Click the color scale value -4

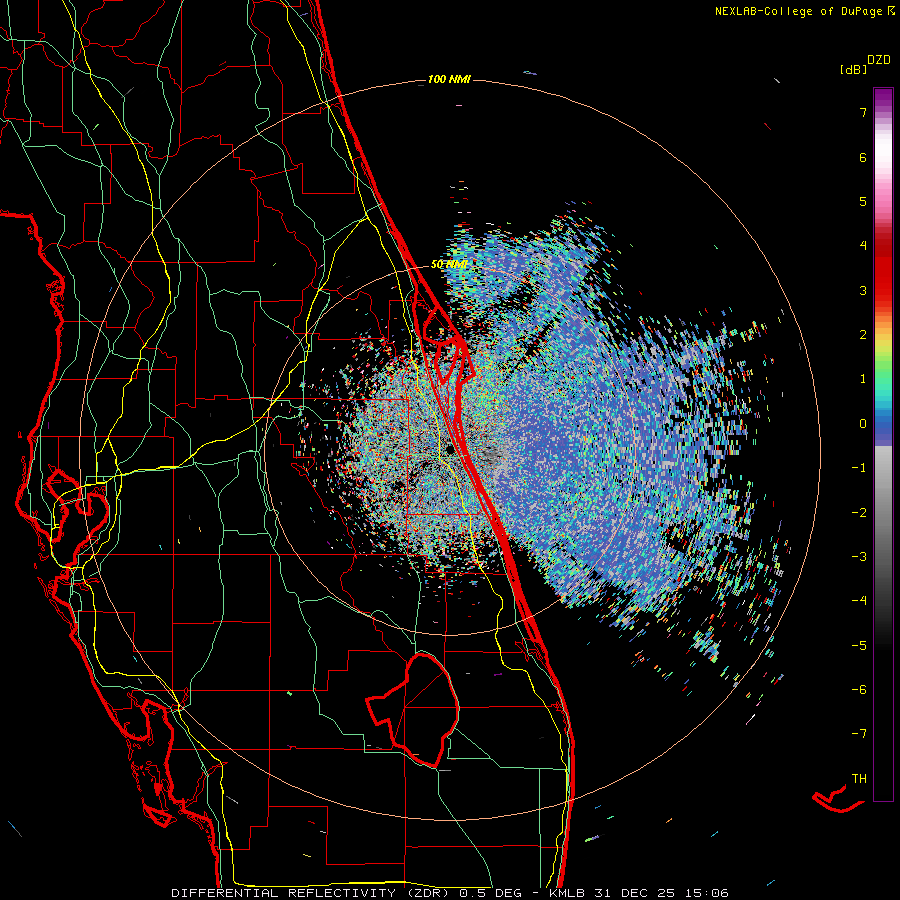tap(859, 601)
